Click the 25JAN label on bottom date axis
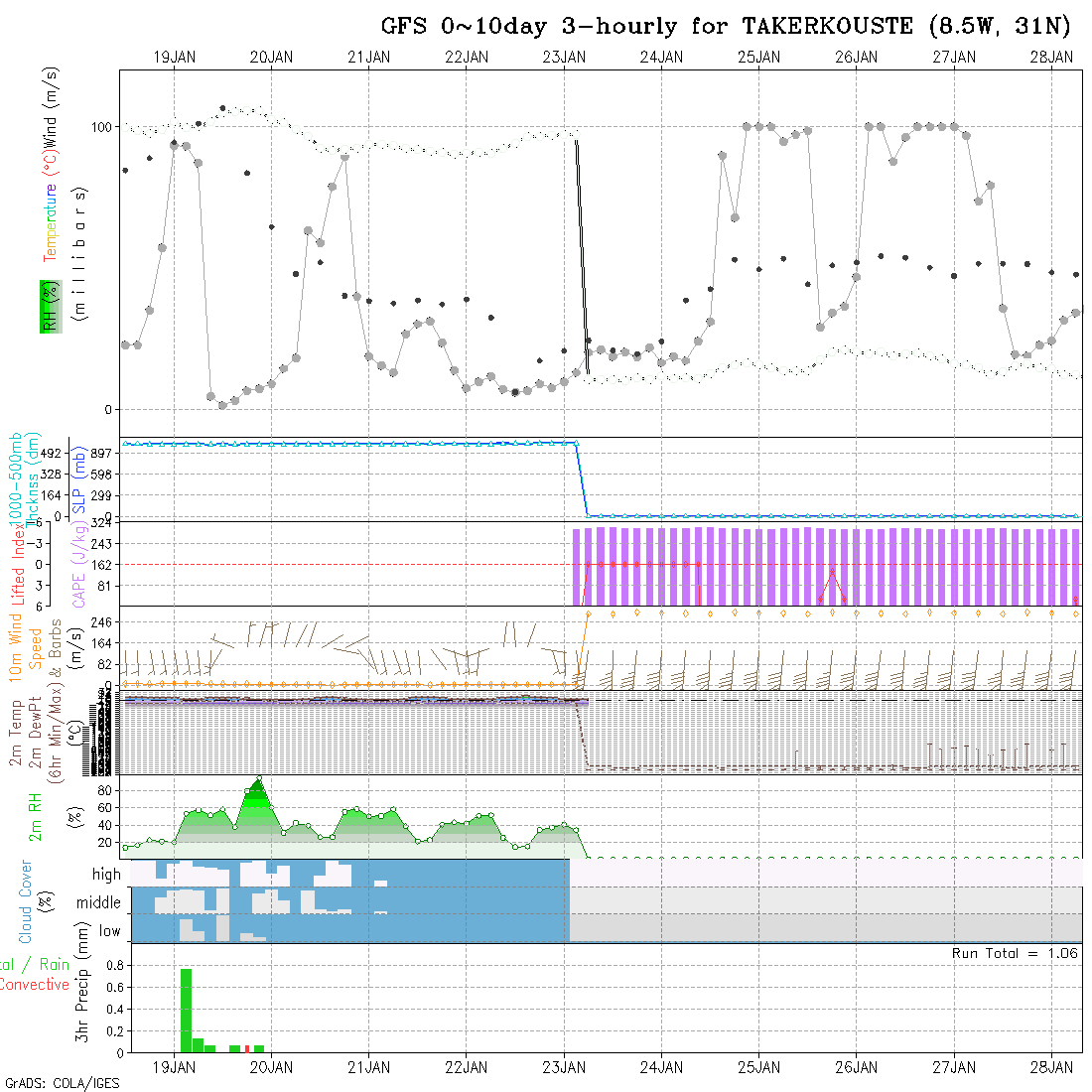This screenshot has width=1092, height=1092. point(758,1067)
